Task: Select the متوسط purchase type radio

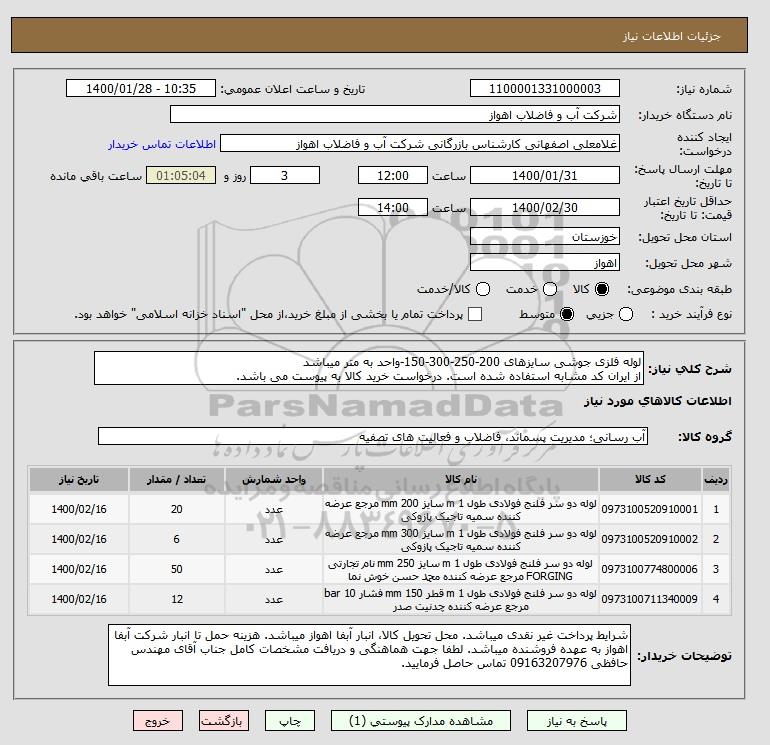Action: tap(567, 314)
